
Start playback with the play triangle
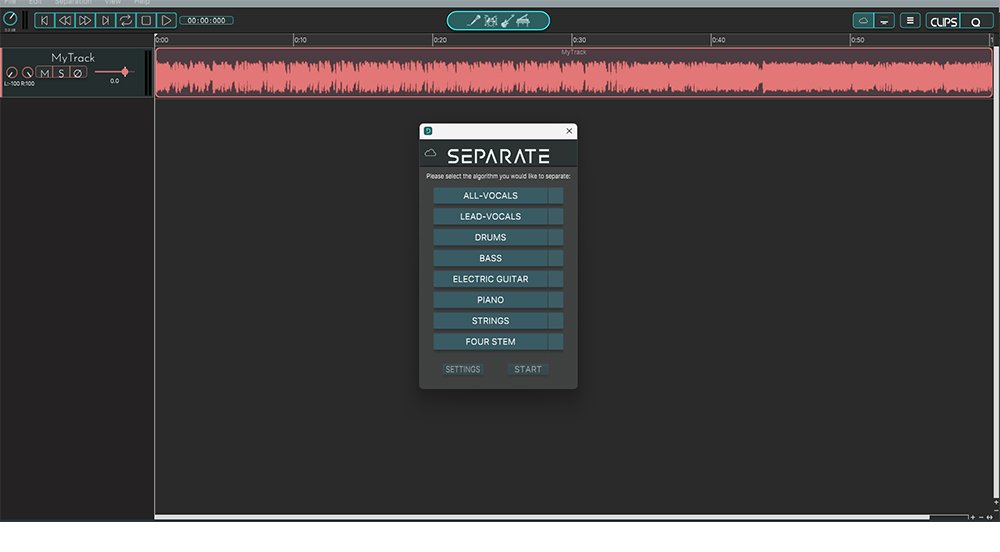(166, 20)
